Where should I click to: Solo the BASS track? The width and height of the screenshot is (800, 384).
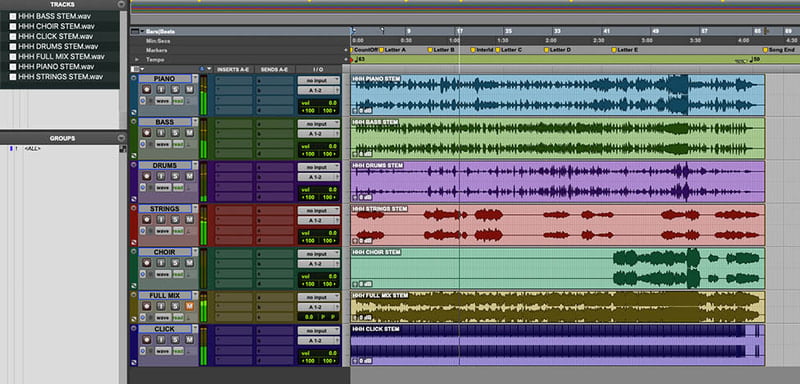(x=176, y=133)
